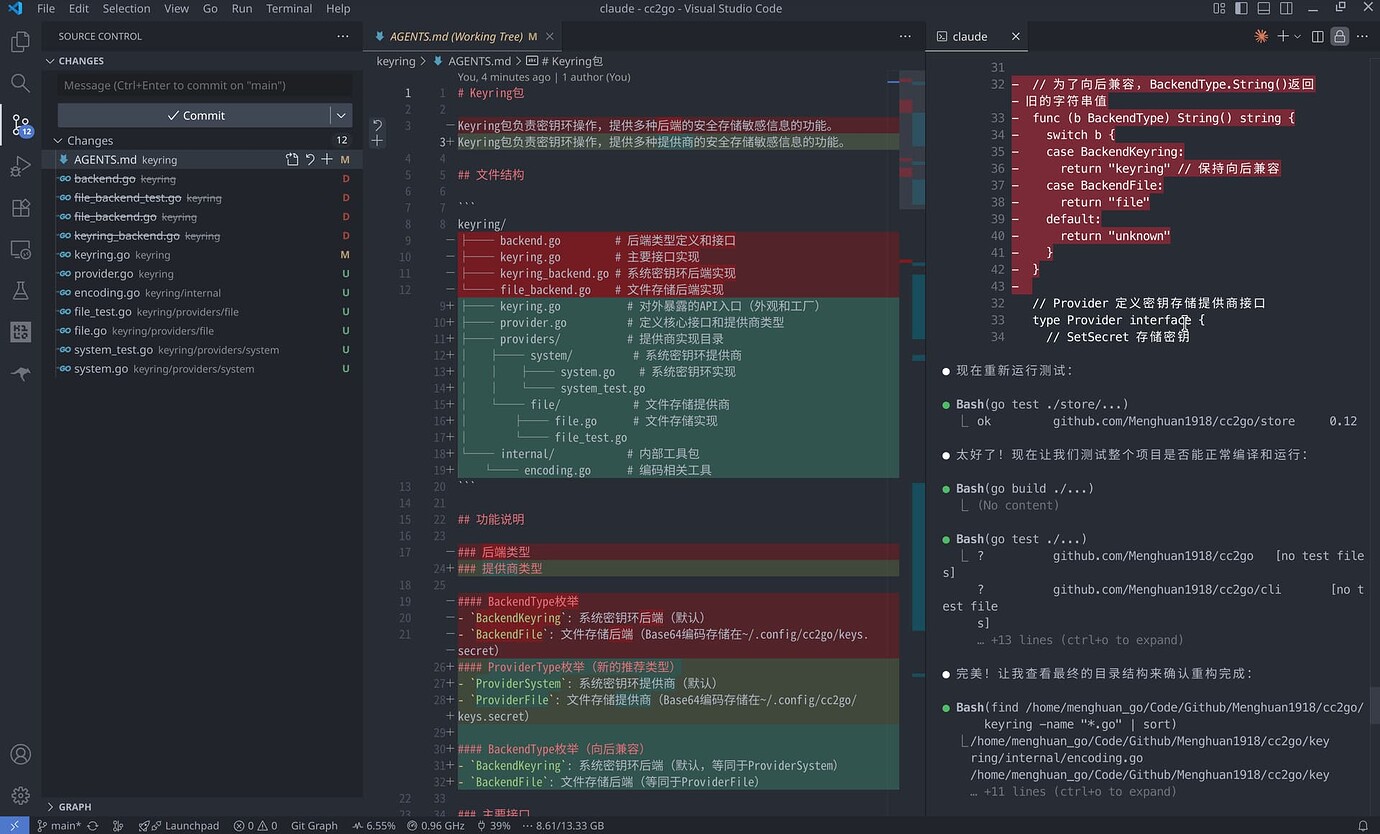Click the synchronize changes icon in status bar
Screen dimensions: 1380x834
pyautogui.click(x=93, y=826)
